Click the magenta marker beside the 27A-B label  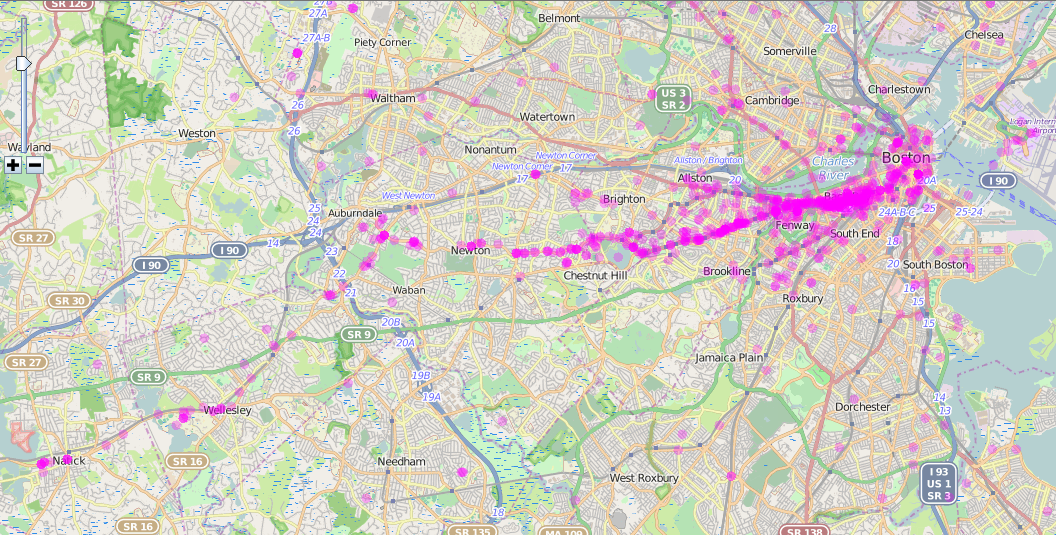[x=297, y=53]
